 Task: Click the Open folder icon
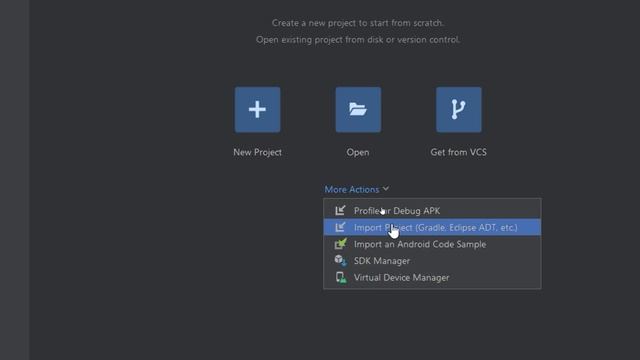pyautogui.click(x=358, y=109)
